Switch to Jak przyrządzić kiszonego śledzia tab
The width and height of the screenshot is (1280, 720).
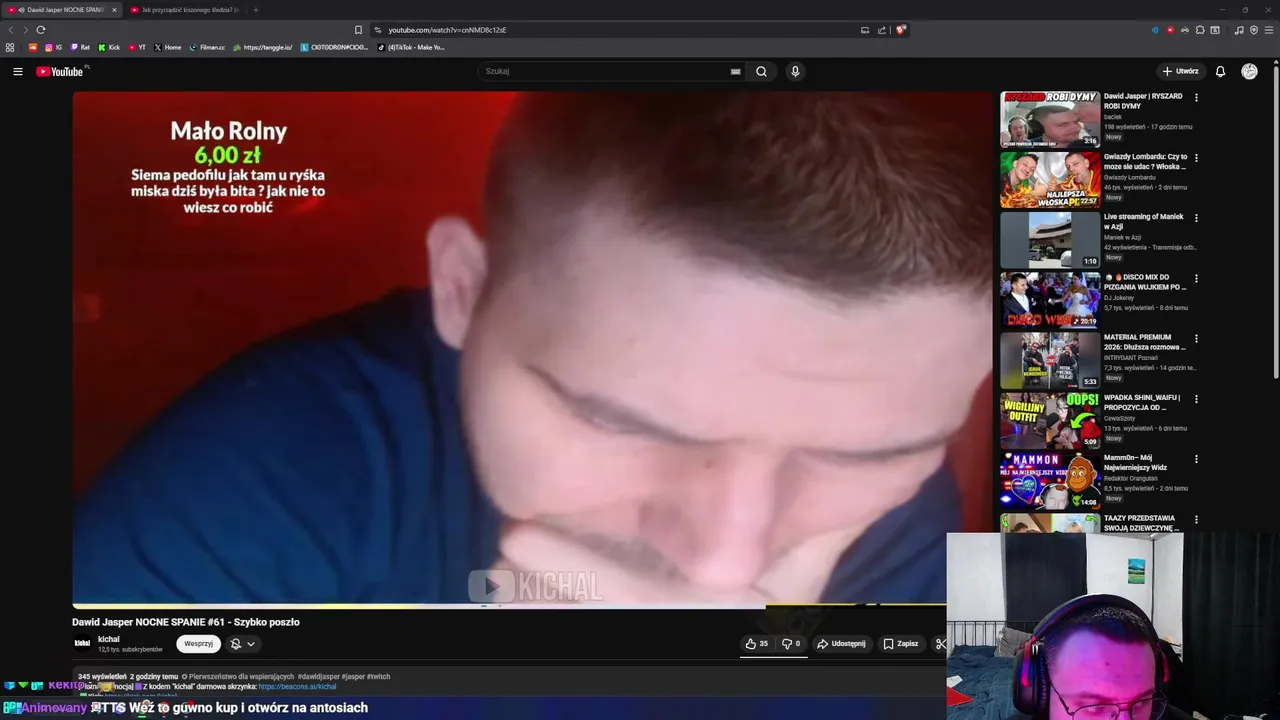pyautogui.click(x=185, y=10)
